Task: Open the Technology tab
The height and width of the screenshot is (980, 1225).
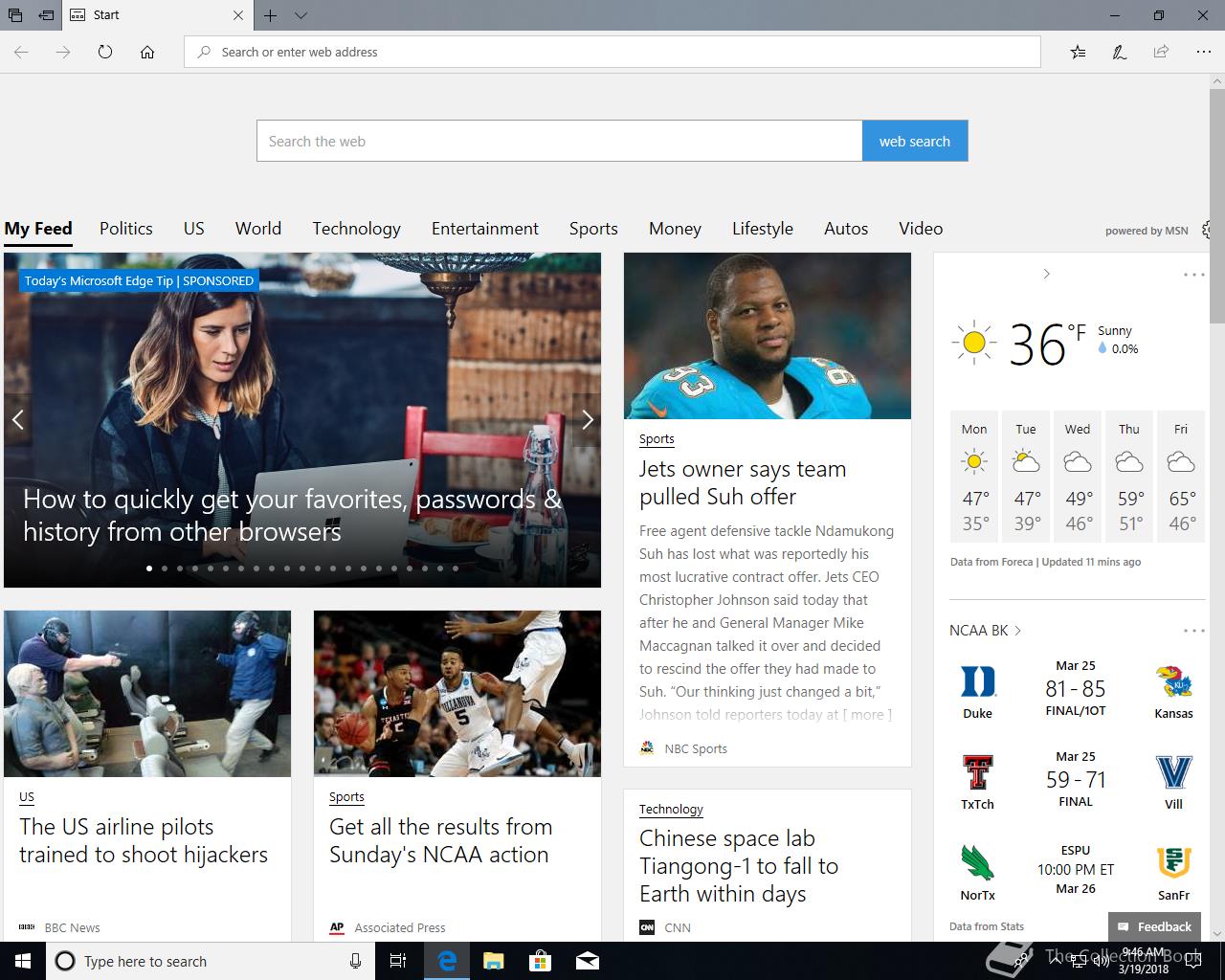Action: pyautogui.click(x=356, y=229)
